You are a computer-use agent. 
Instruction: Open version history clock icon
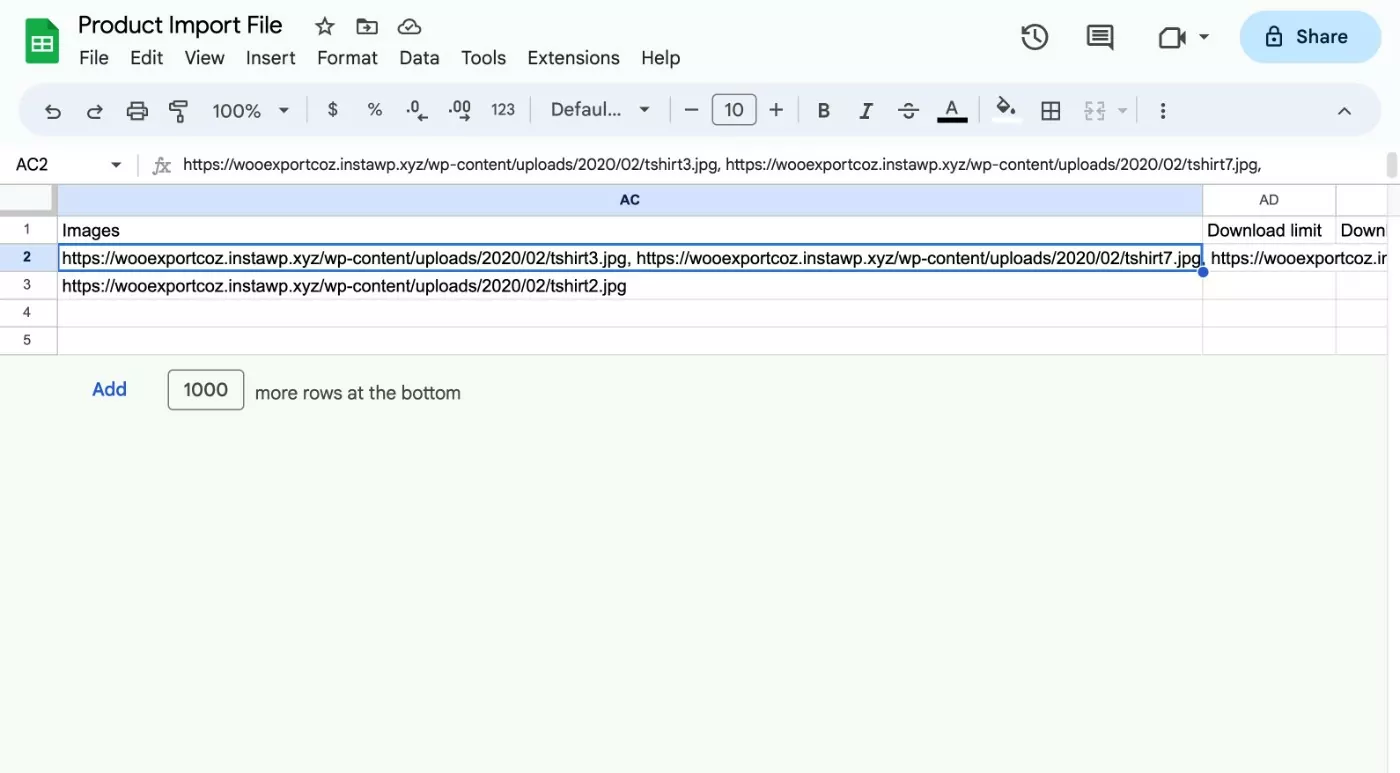(x=1034, y=37)
